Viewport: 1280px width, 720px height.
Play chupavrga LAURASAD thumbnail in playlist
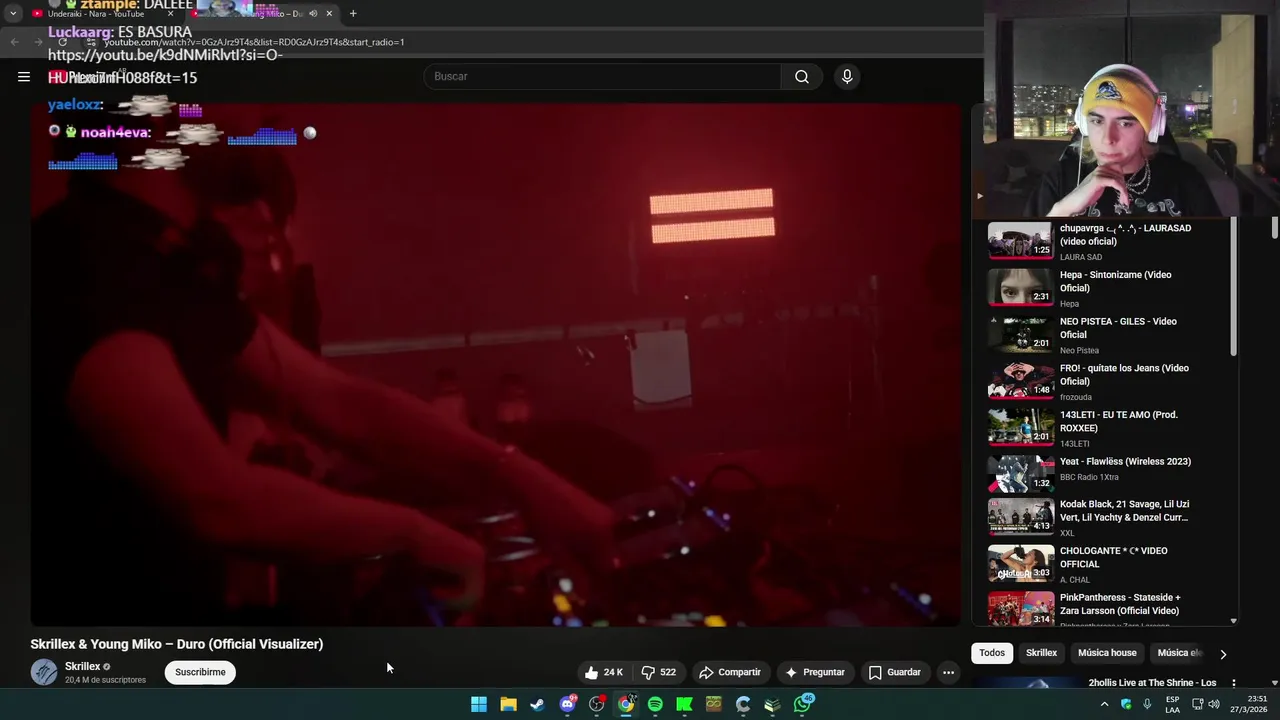[x=1021, y=241]
